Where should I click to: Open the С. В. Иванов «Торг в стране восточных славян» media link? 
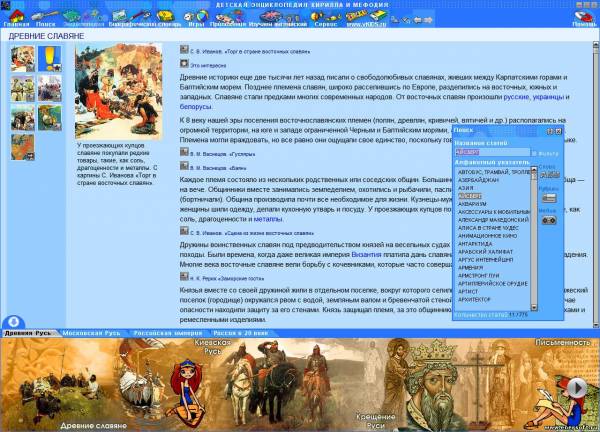tap(245, 51)
